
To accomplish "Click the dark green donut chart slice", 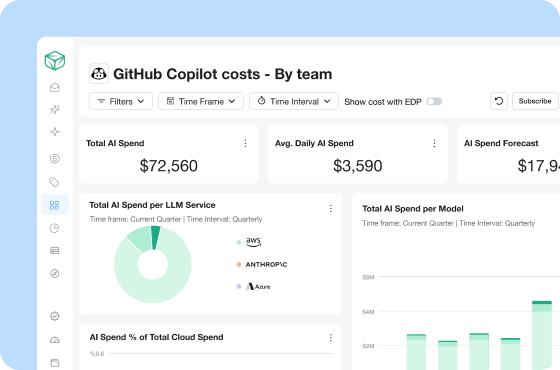I will (155, 237).
